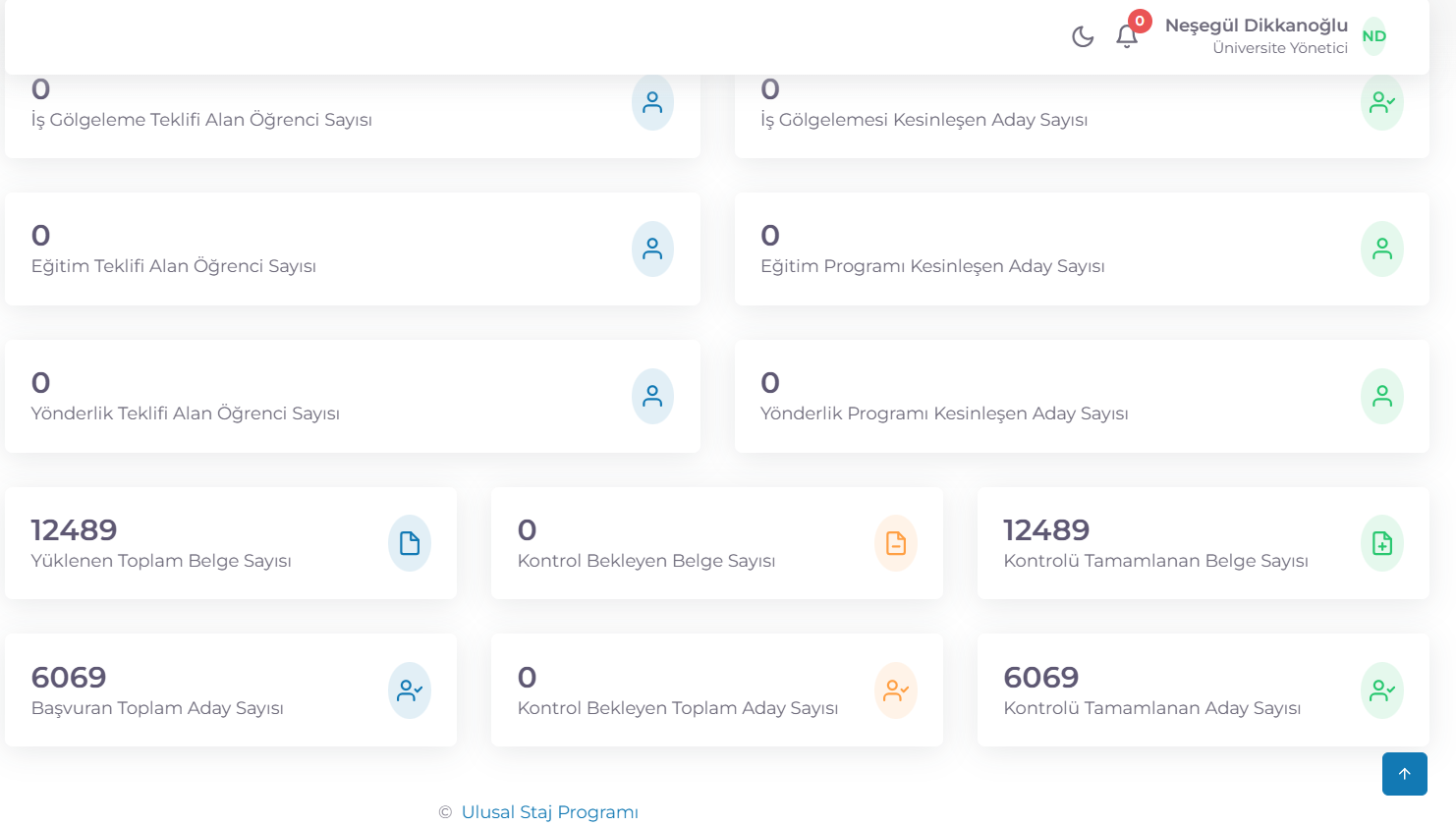The height and width of the screenshot is (827, 1456).
Task: Click Eğitim Teklifi Alan Öğrenci user icon
Action: (x=652, y=248)
